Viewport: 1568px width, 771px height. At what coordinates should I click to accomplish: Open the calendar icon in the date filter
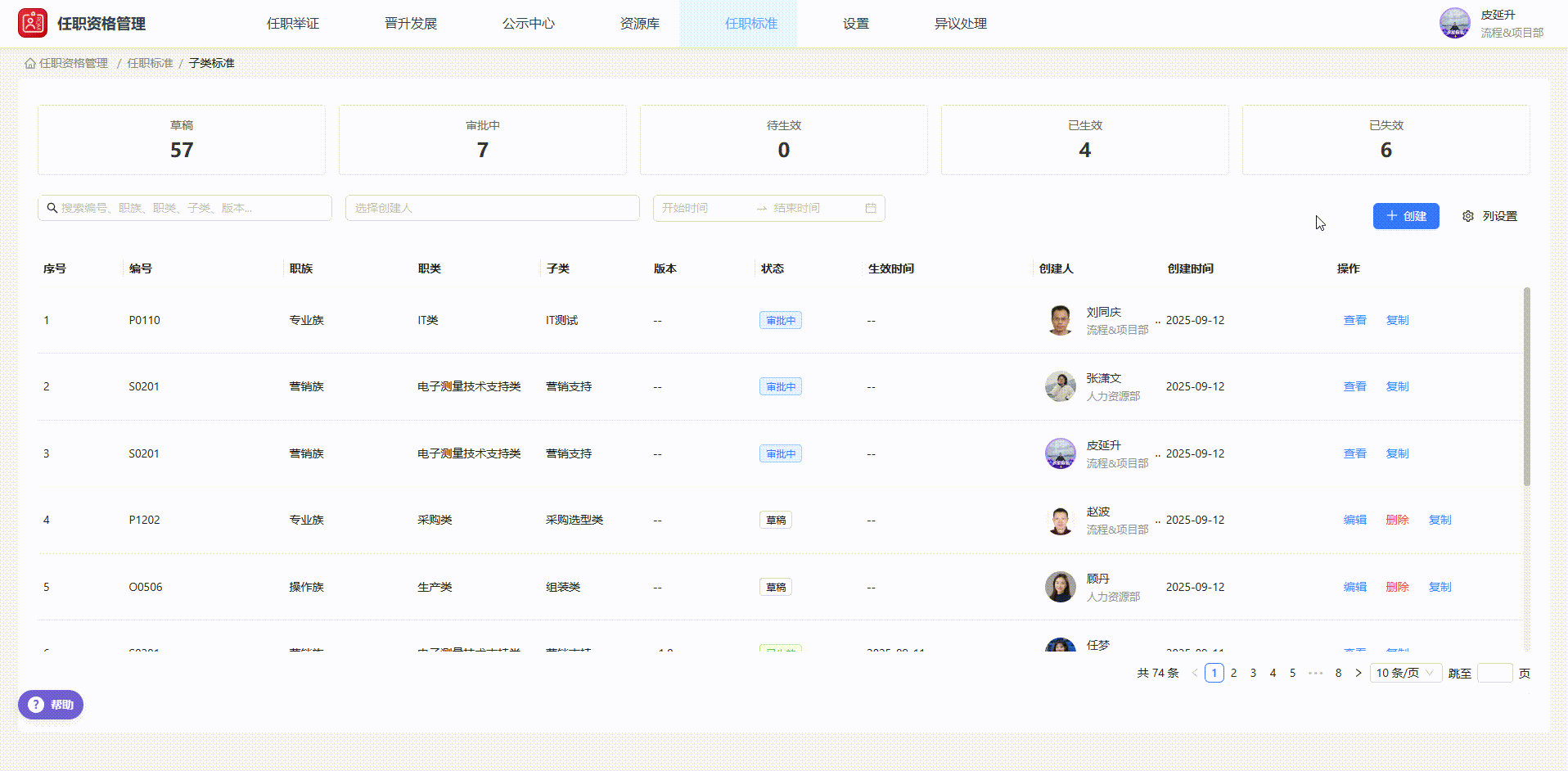click(871, 208)
